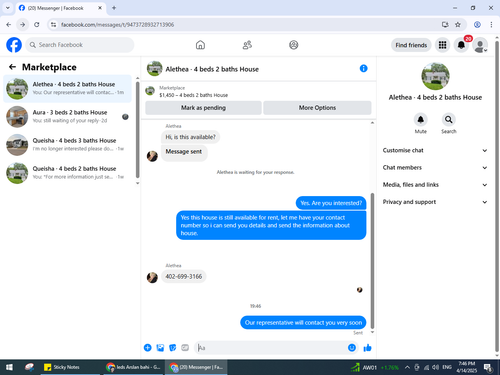The width and height of the screenshot is (500, 375).
Task: Switch to leds Arslan bahi Chrome window
Action: pos(133,367)
